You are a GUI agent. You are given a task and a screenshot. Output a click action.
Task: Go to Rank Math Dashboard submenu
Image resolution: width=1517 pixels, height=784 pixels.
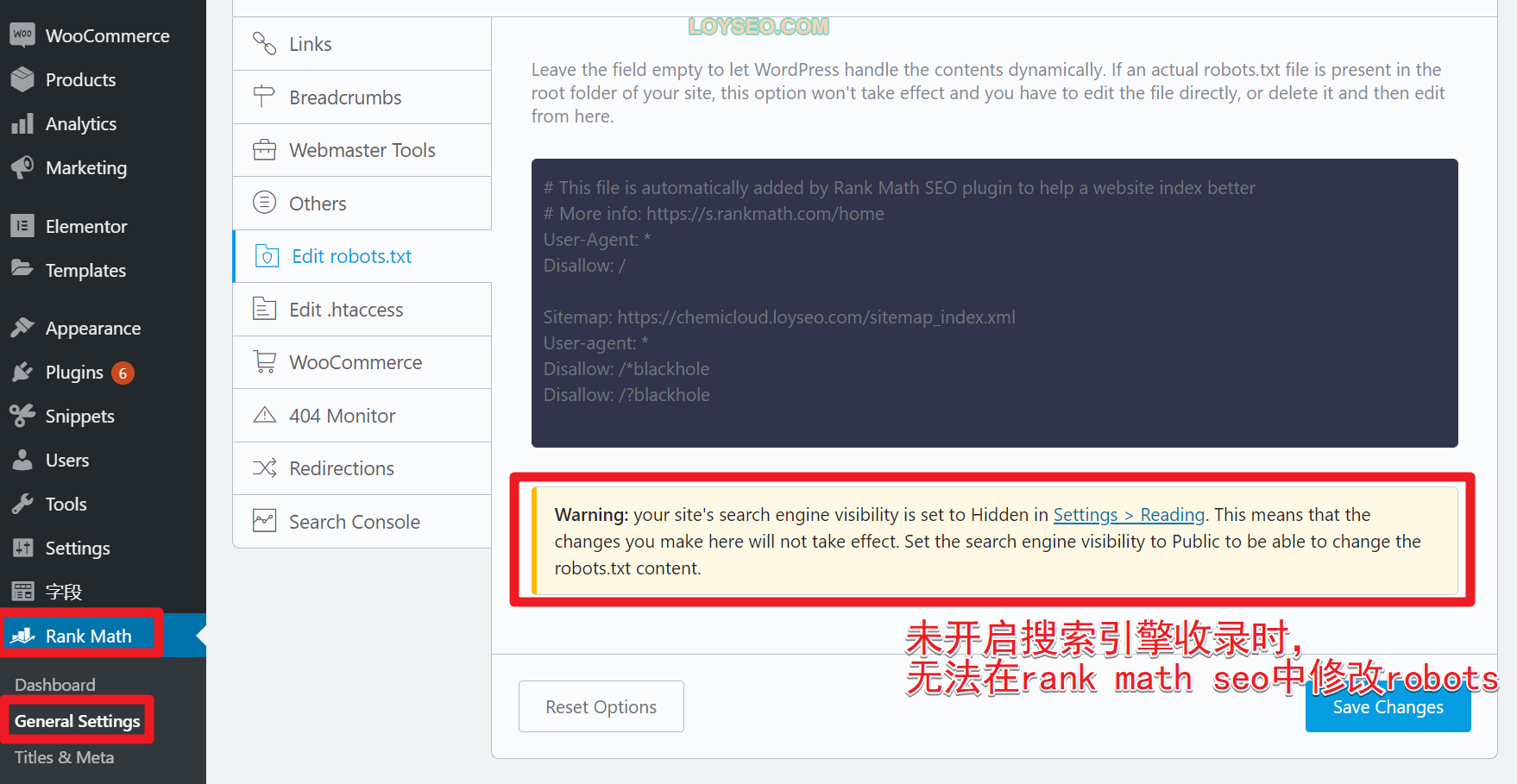(55, 685)
